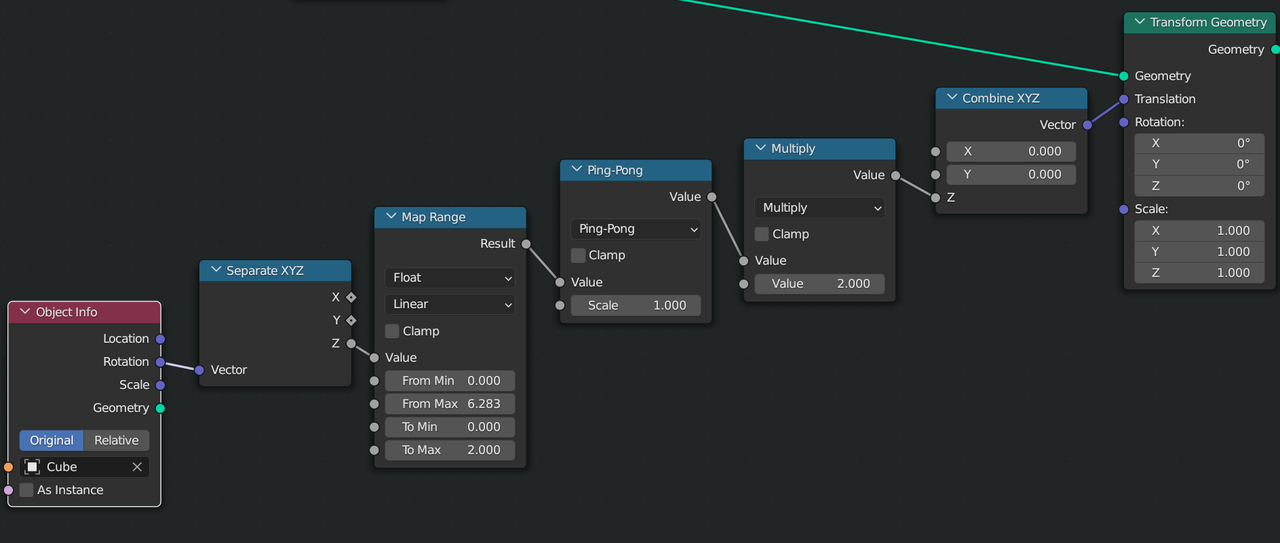Click the Cube object selector field

pos(84,467)
